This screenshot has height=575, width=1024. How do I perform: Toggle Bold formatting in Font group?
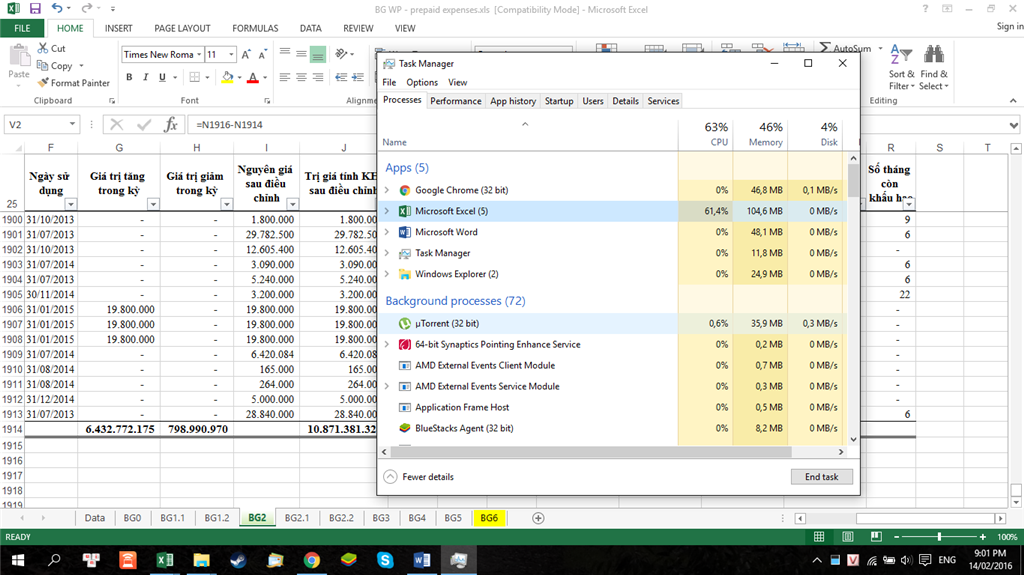(x=129, y=77)
